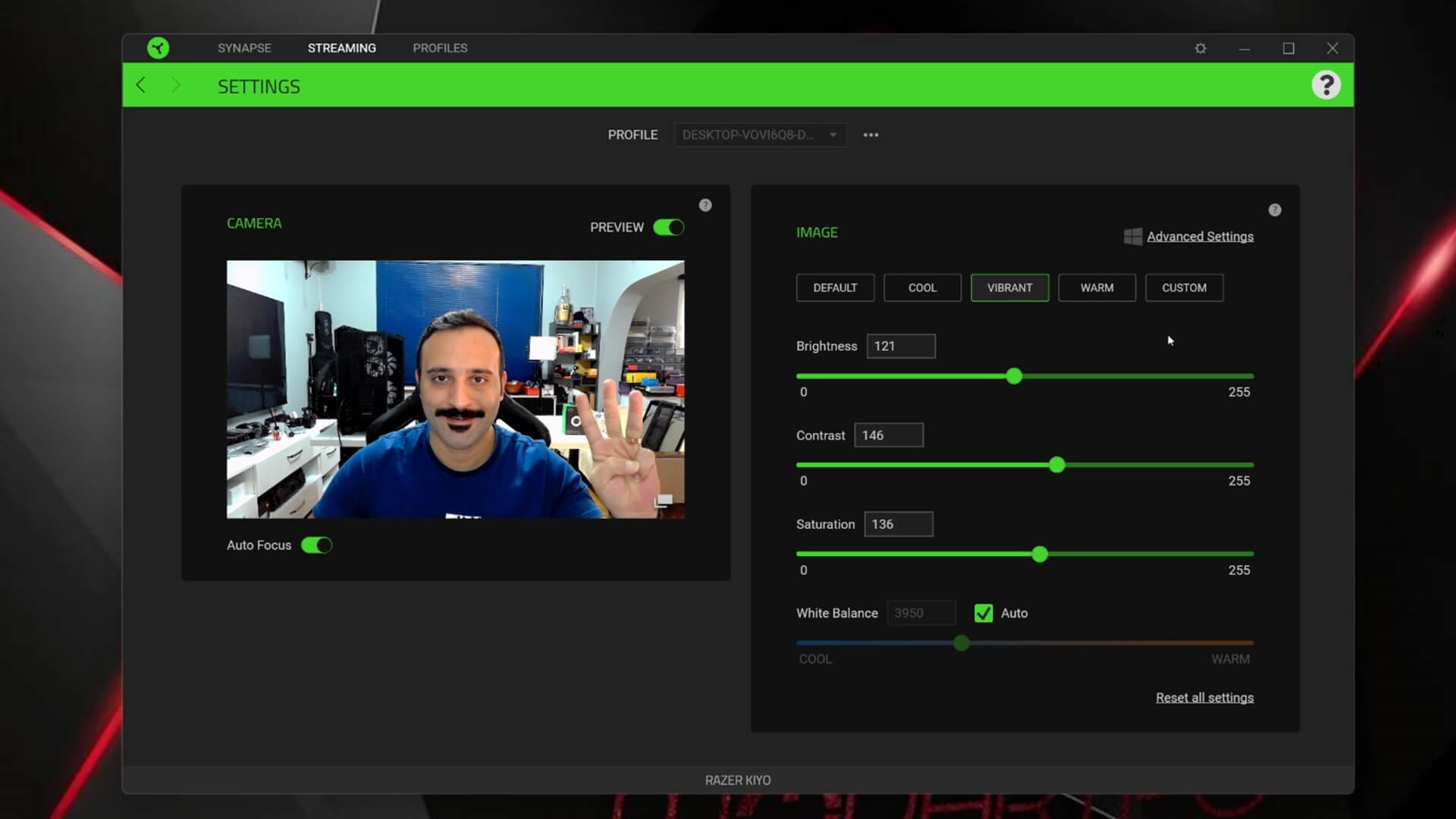The image size is (1456, 819).
Task: Click the Windows logo beside Advanced Settings
Action: pos(1132,237)
